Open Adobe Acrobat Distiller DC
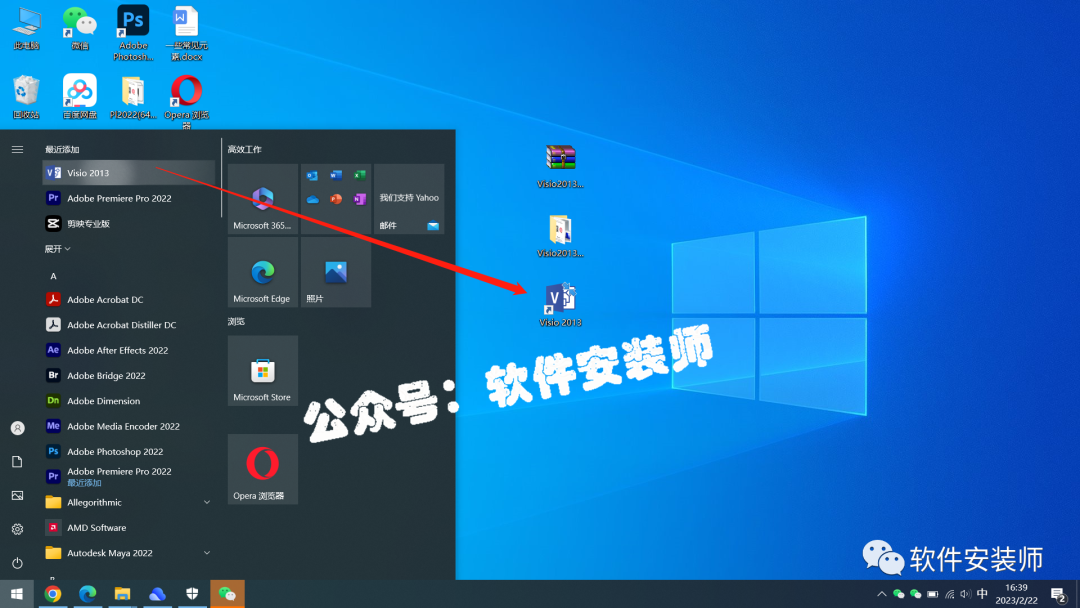The height and width of the screenshot is (608, 1080). click(129, 325)
